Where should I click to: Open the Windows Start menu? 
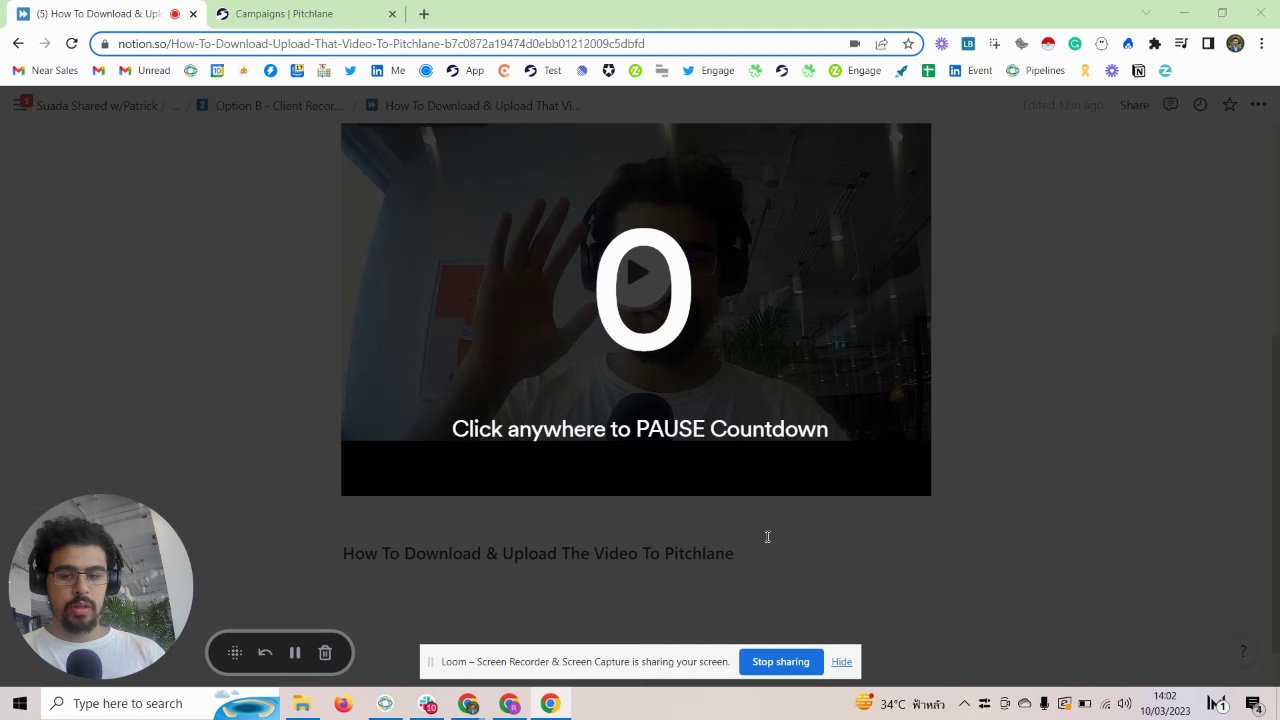coord(20,704)
